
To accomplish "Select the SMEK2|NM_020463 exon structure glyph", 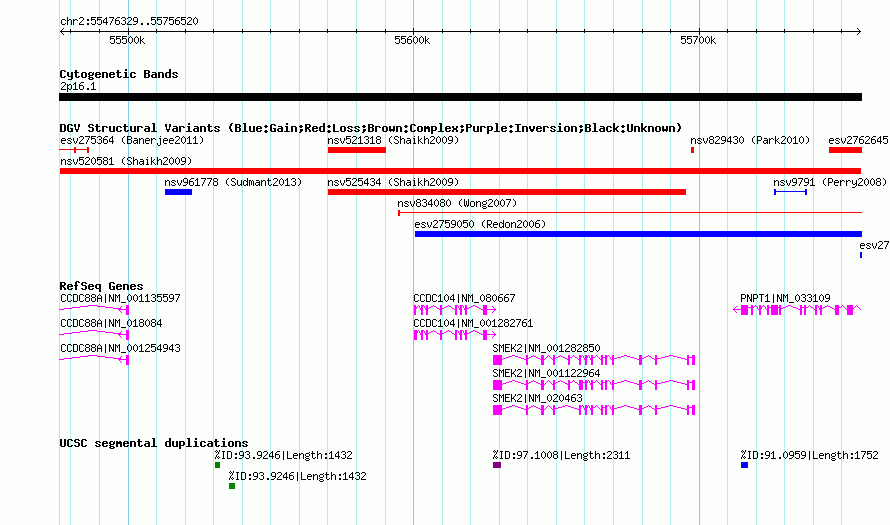I will [594, 410].
